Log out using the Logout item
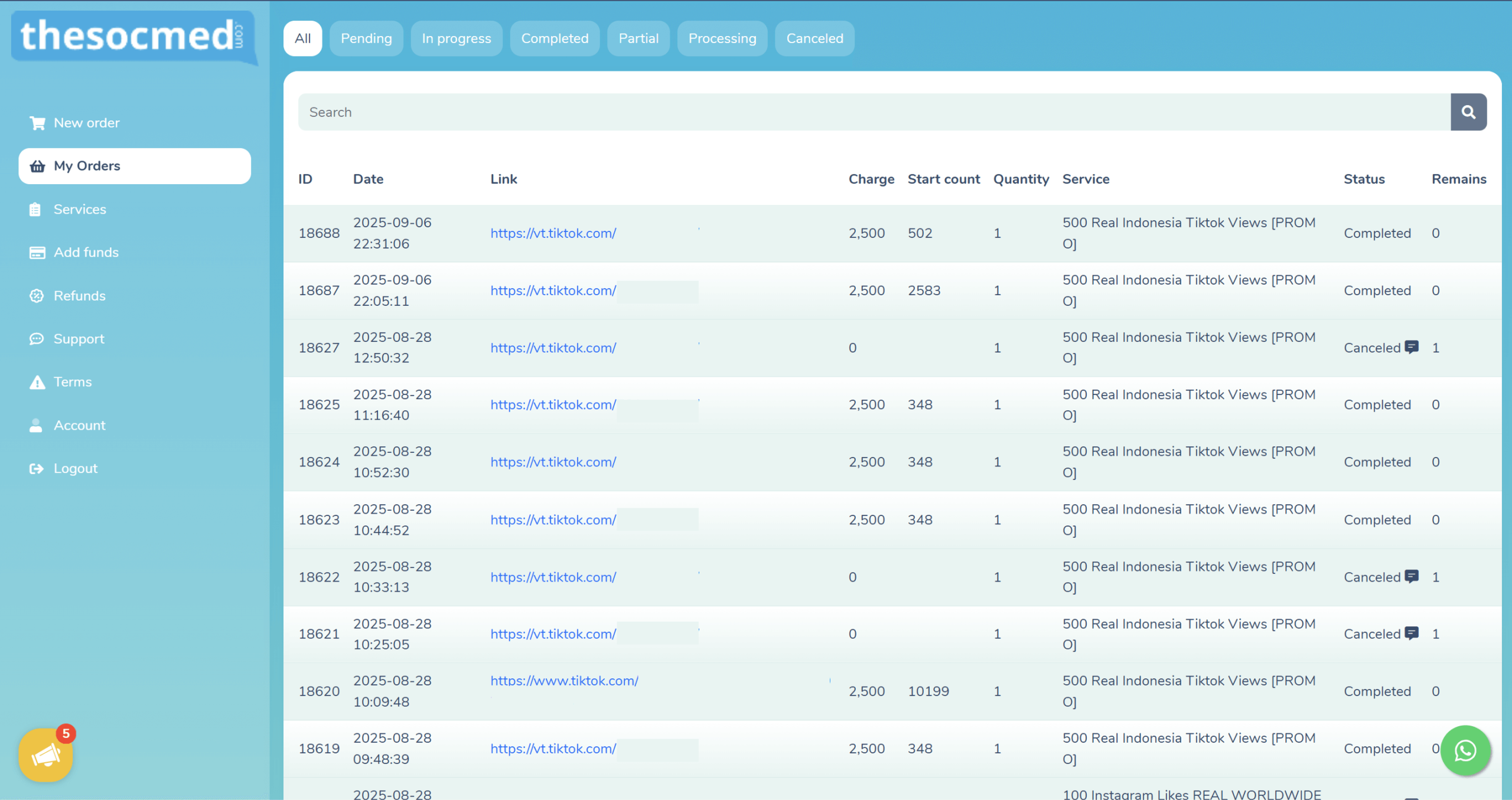 tap(75, 468)
